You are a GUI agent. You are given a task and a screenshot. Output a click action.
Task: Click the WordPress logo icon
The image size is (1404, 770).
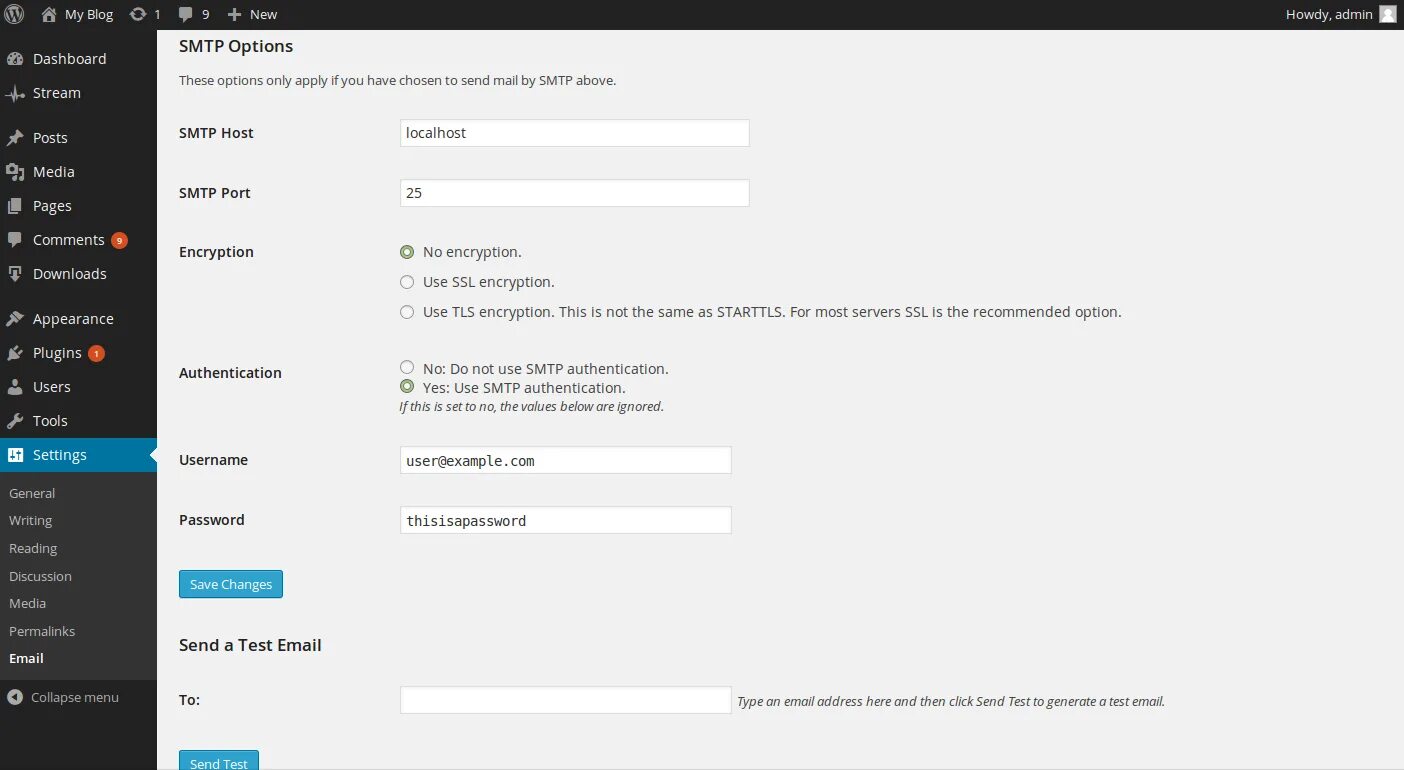click(14, 14)
